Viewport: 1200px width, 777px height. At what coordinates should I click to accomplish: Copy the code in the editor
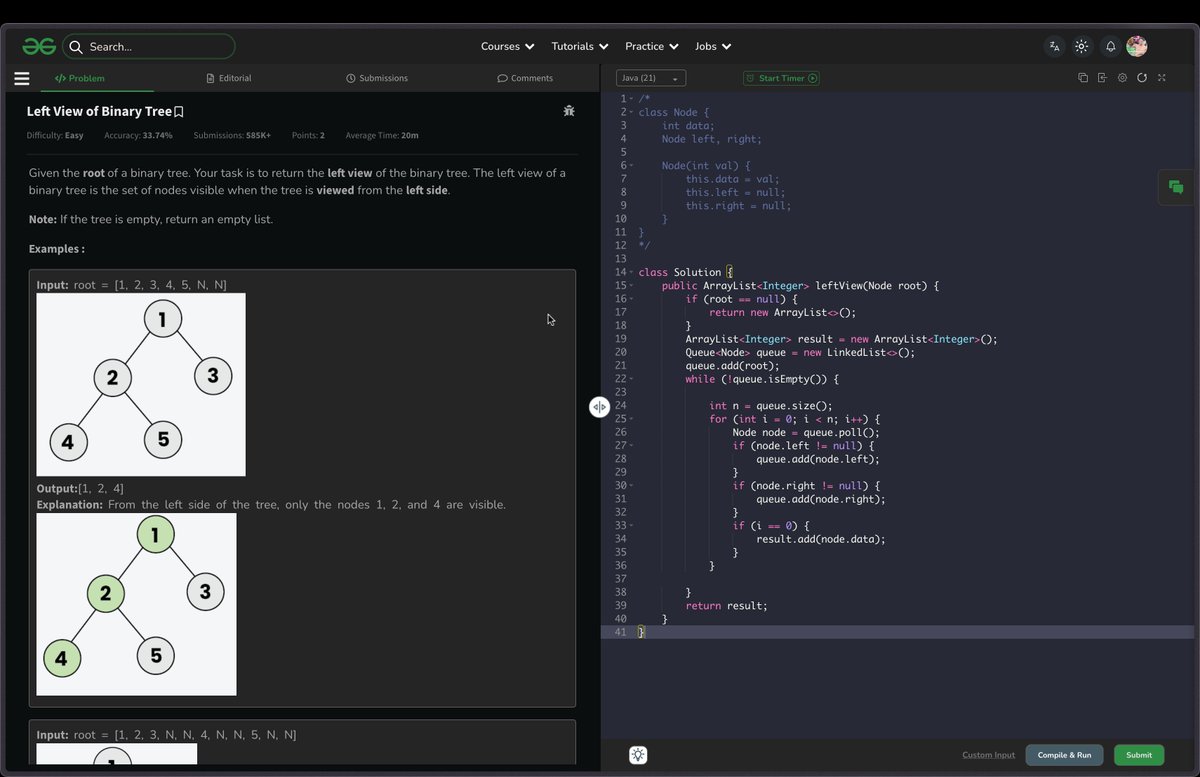click(x=1082, y=77)
